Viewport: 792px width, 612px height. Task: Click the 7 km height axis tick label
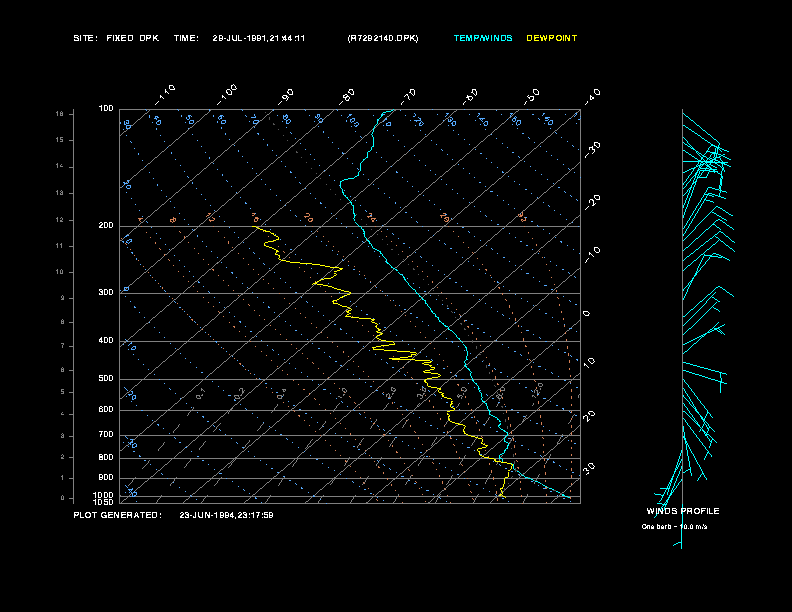(63, 346)
